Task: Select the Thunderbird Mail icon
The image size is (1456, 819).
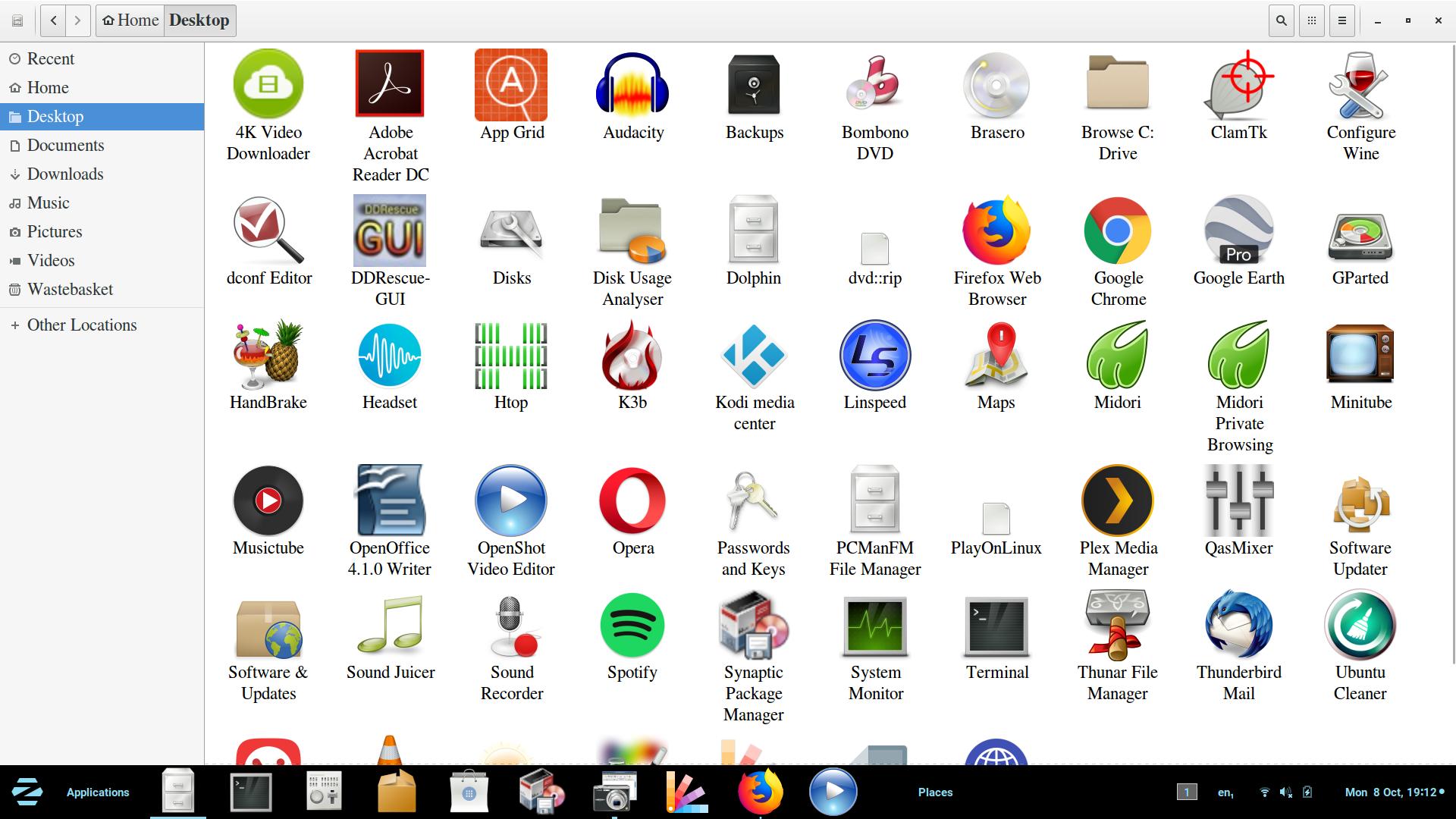Action: tap(1238, 626)
